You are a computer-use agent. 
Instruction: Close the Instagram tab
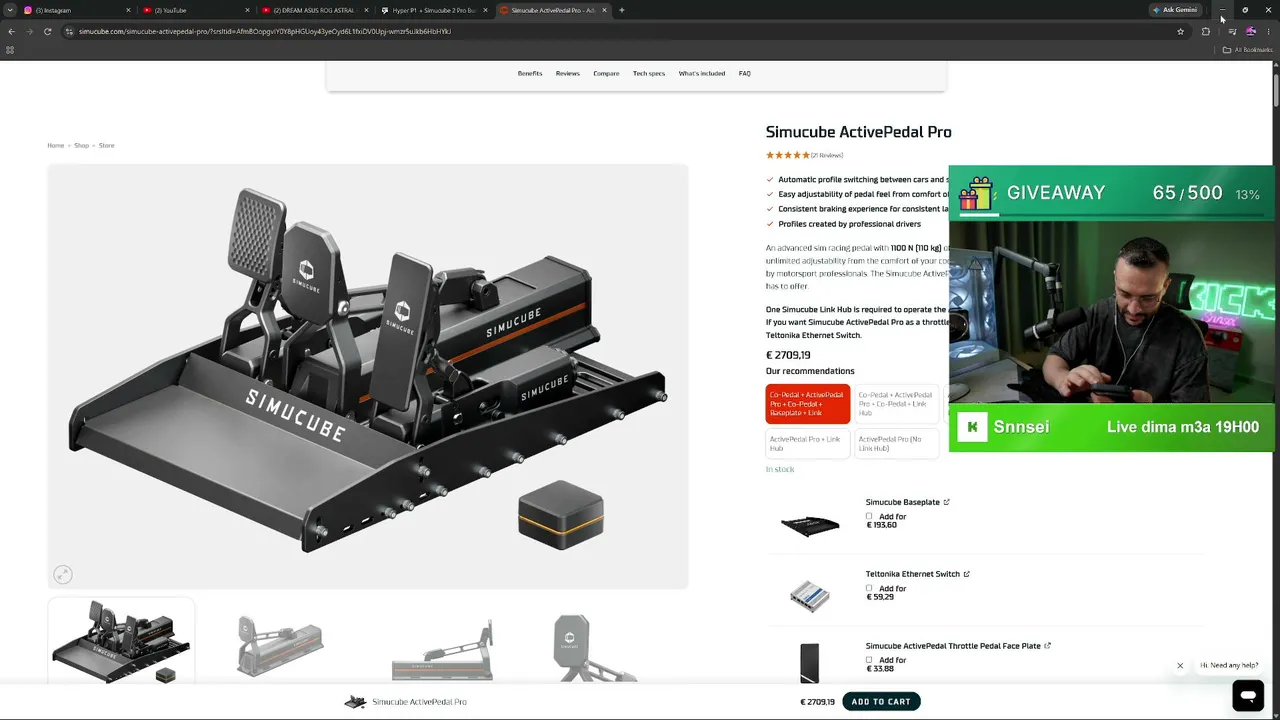128,10
